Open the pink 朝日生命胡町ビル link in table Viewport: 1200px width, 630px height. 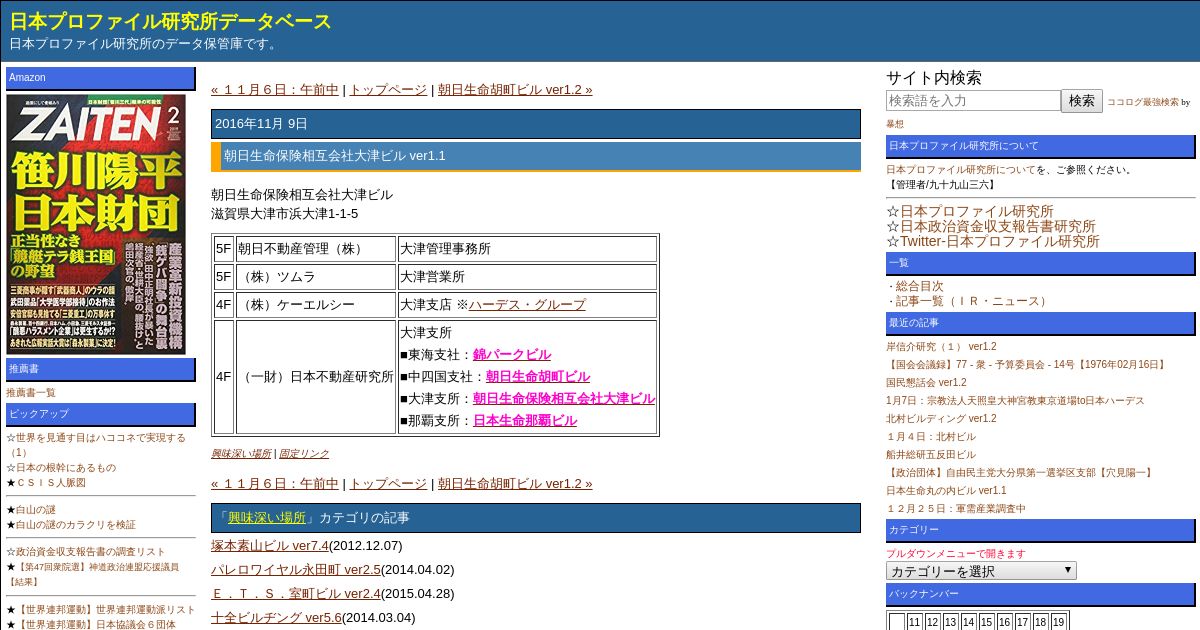coord(538,376)
